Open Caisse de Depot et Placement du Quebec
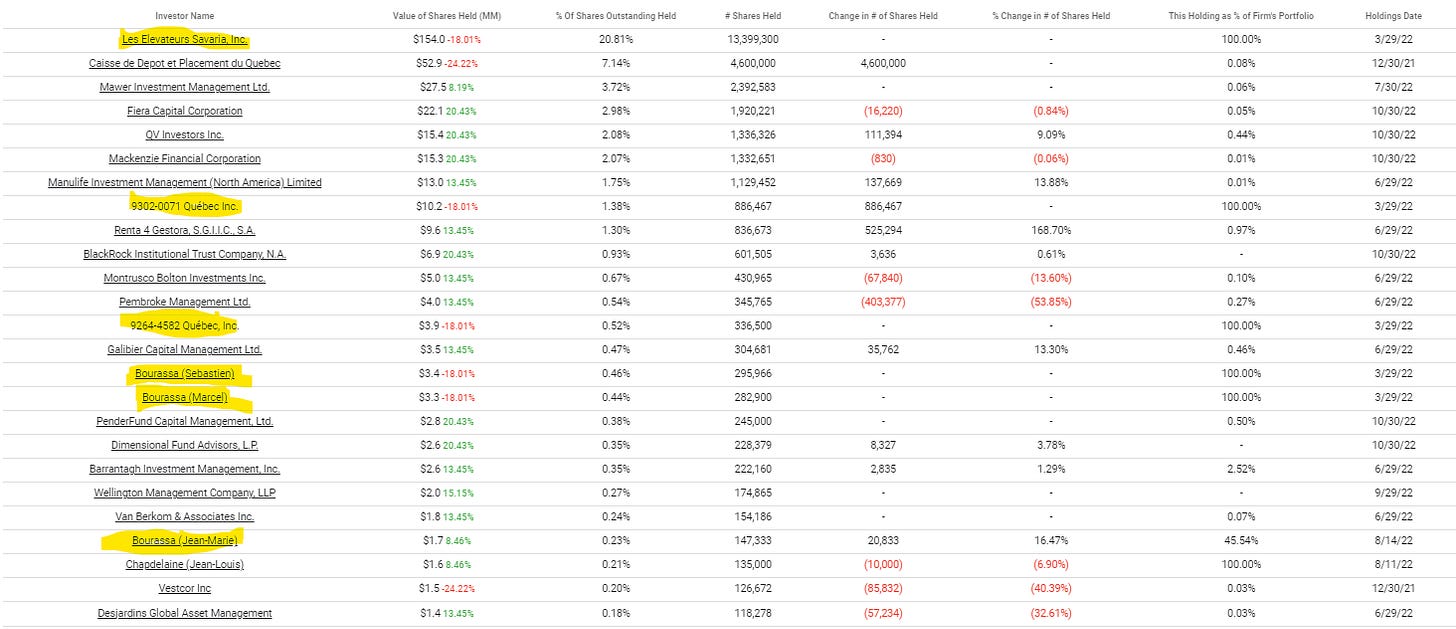 [x=184, y=63]
